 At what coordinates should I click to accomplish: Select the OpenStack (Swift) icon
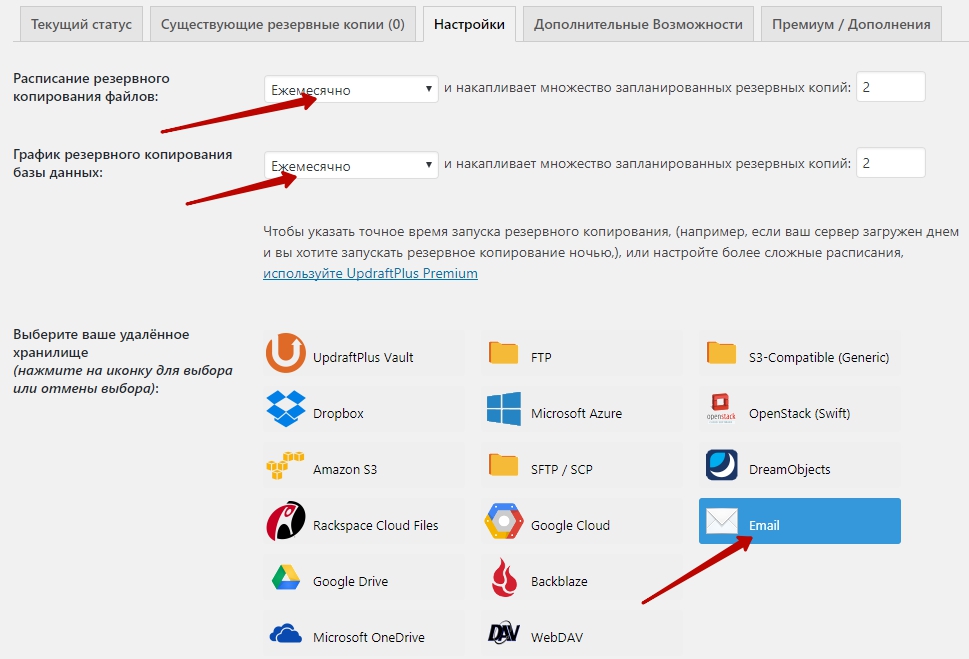(x=721, y=408)
